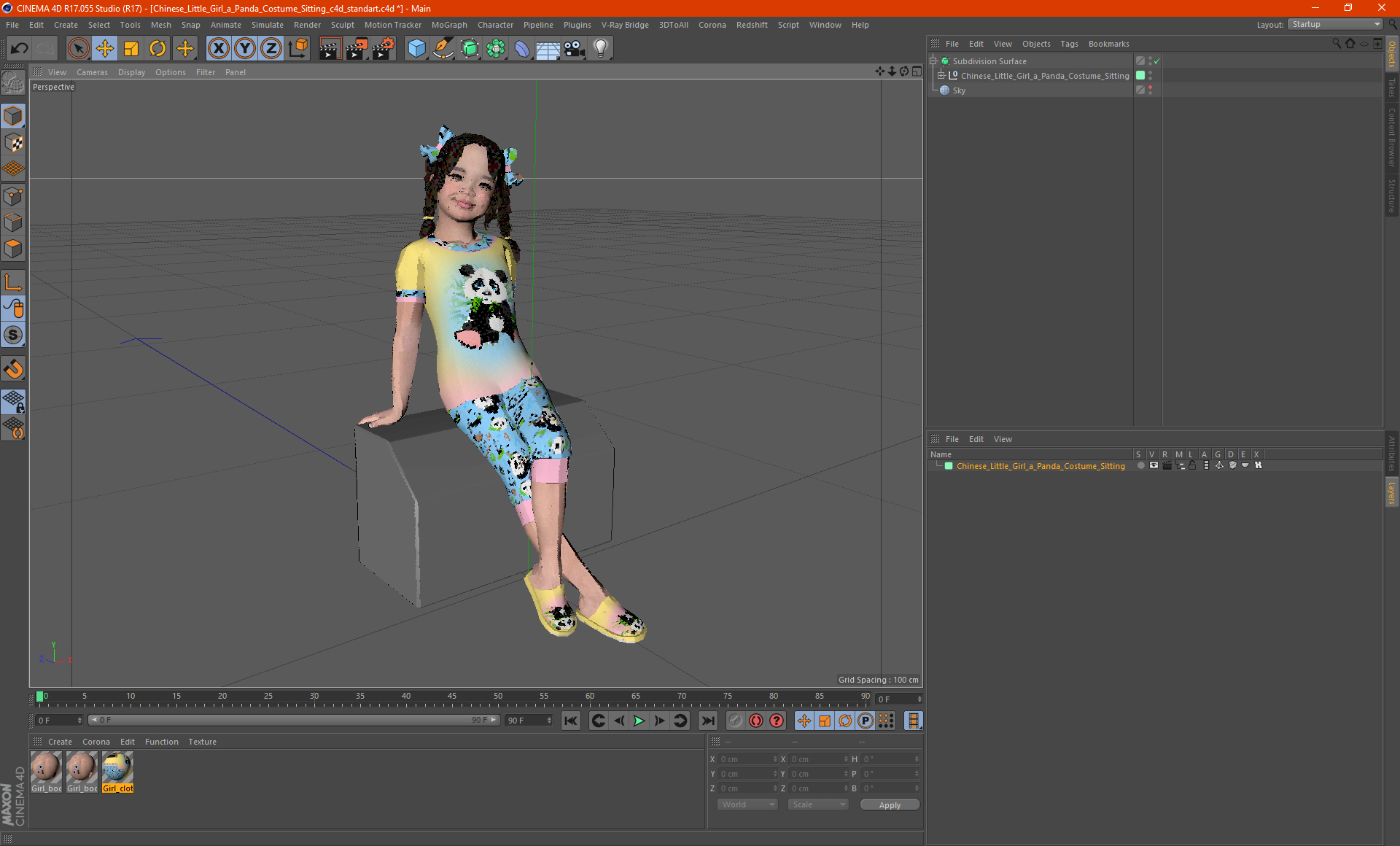Open the Scale mode dropdown
This screenshot has height=846, width=1400.
point(818,804)
